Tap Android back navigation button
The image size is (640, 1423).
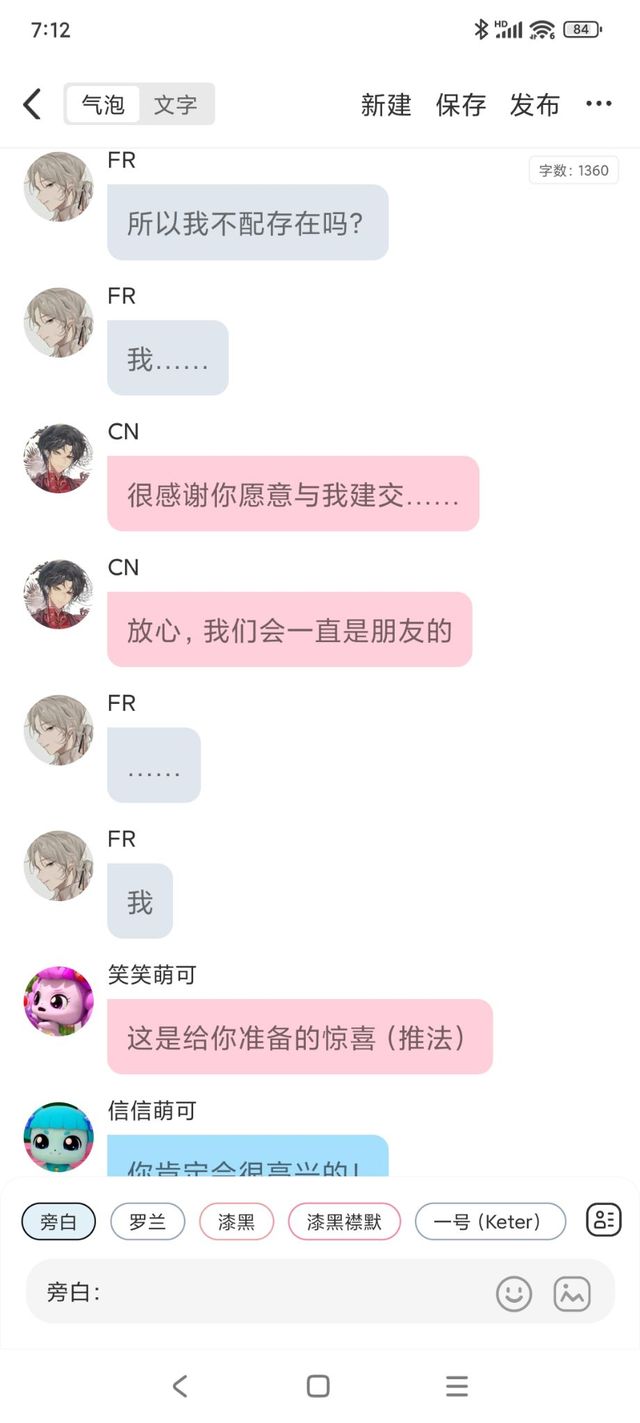(180, 1385)
